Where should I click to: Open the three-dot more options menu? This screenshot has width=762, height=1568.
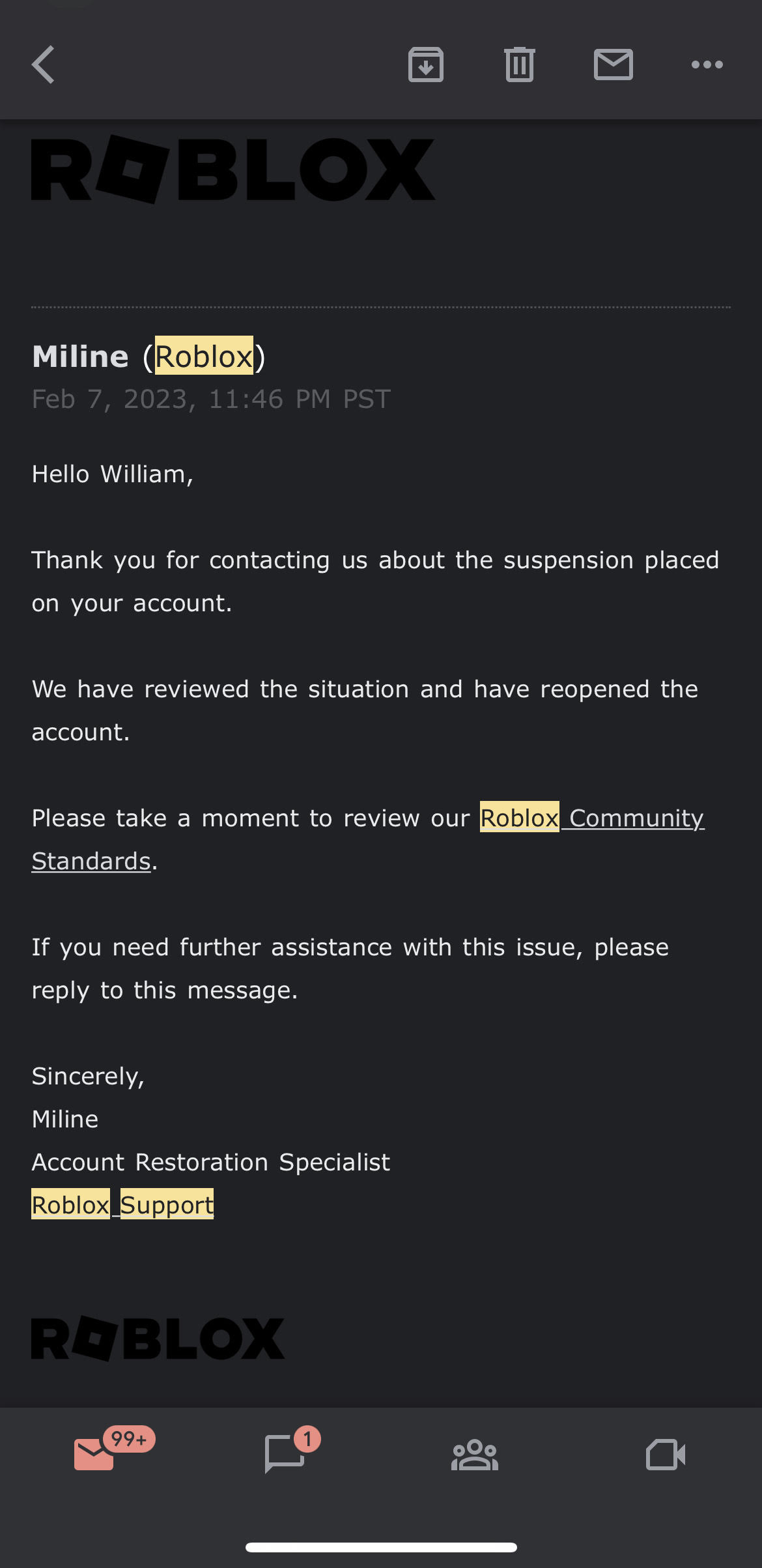point(707,65)
